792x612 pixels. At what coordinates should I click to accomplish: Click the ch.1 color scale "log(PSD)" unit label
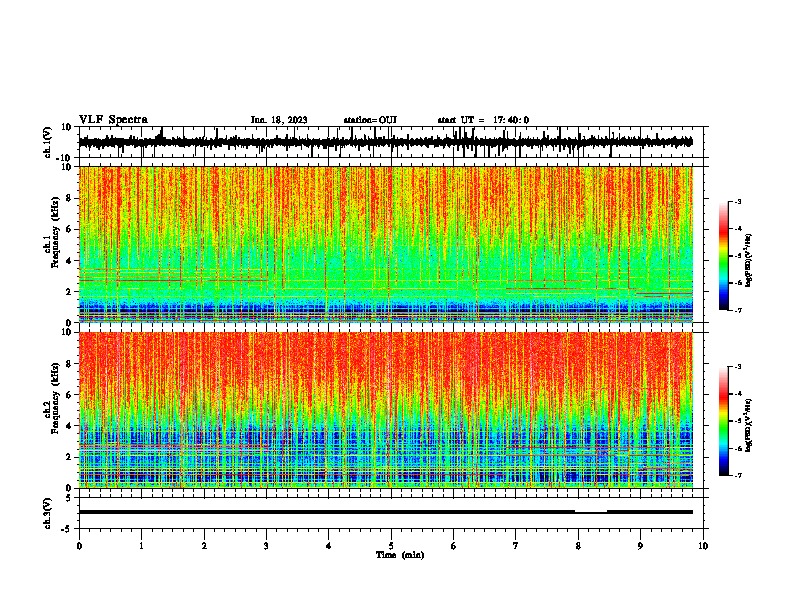[x=748, y=260]
